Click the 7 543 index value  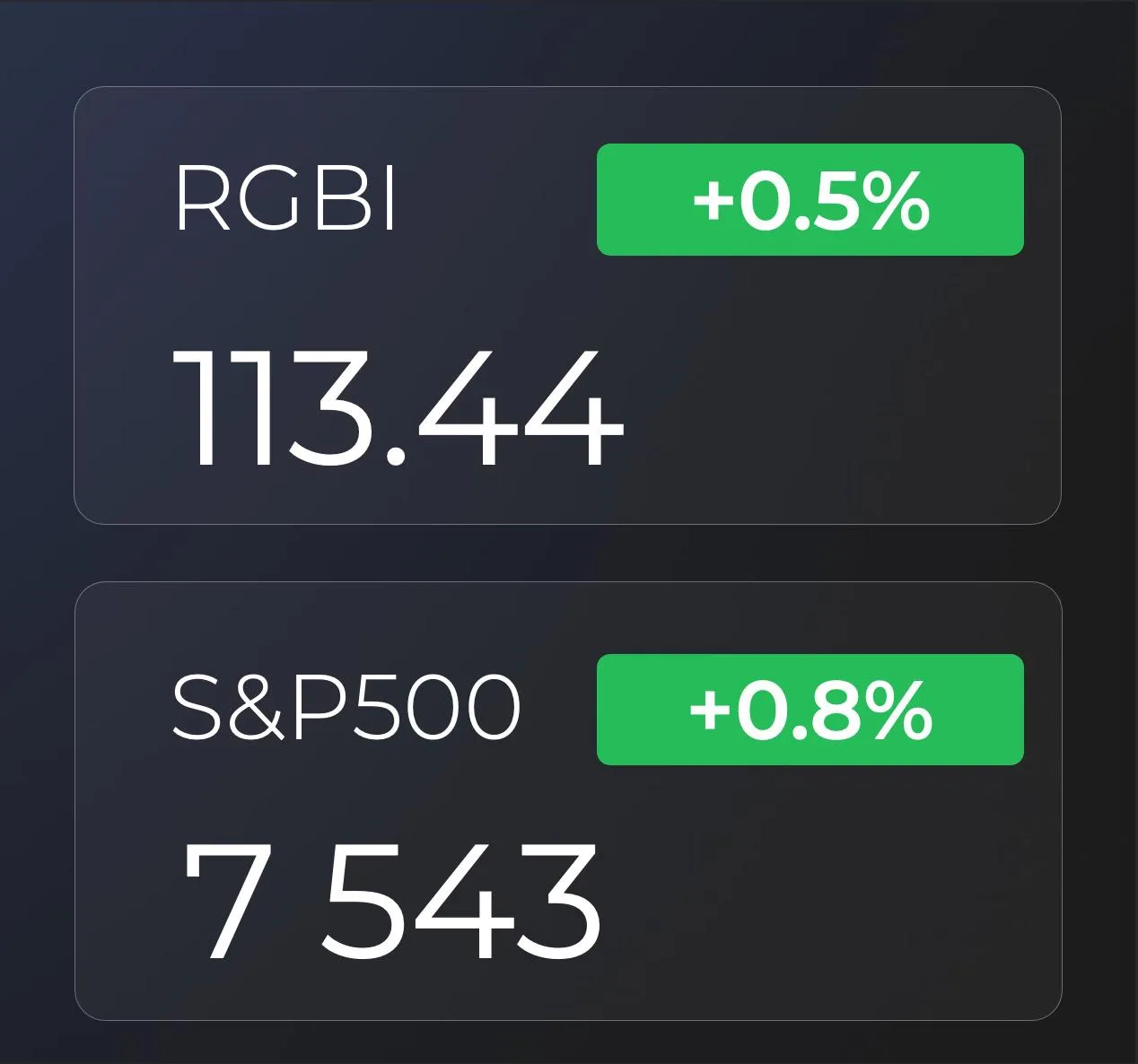393,901
